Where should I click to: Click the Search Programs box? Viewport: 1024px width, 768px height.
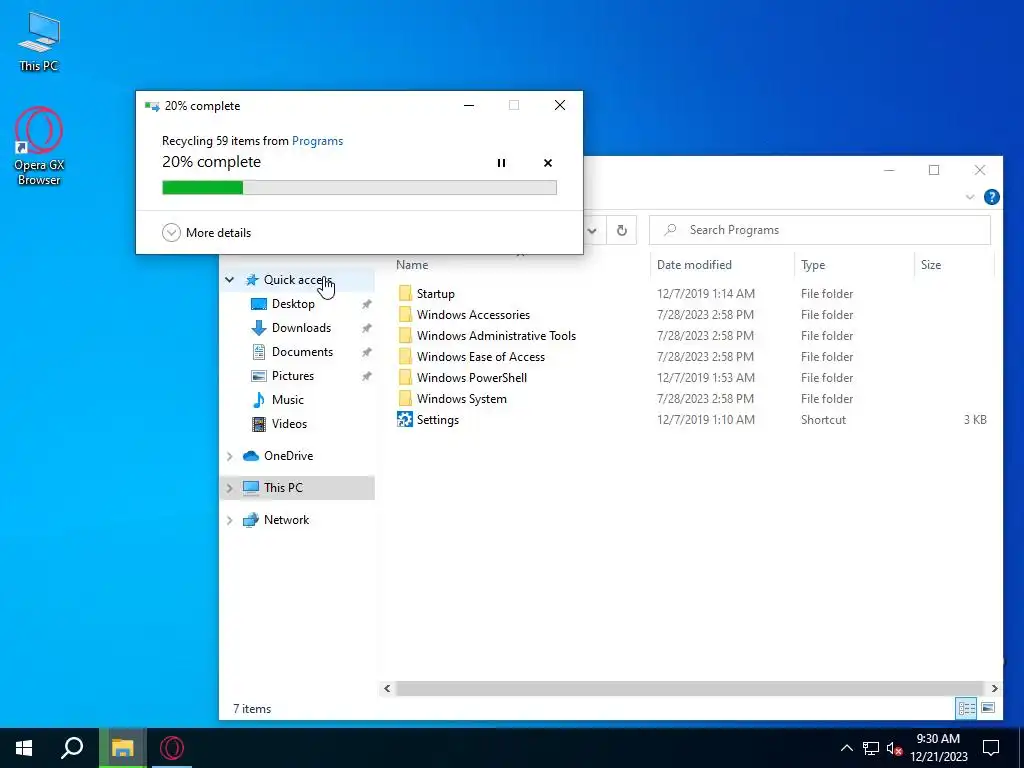pos(820,230)
